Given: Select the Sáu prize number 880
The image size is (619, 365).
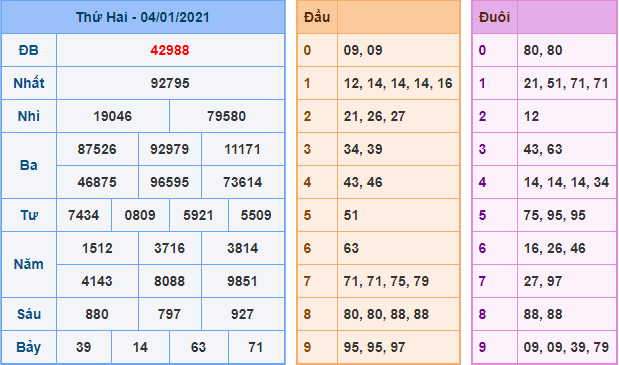Looking at the screenshot, I should pos(97,314).
